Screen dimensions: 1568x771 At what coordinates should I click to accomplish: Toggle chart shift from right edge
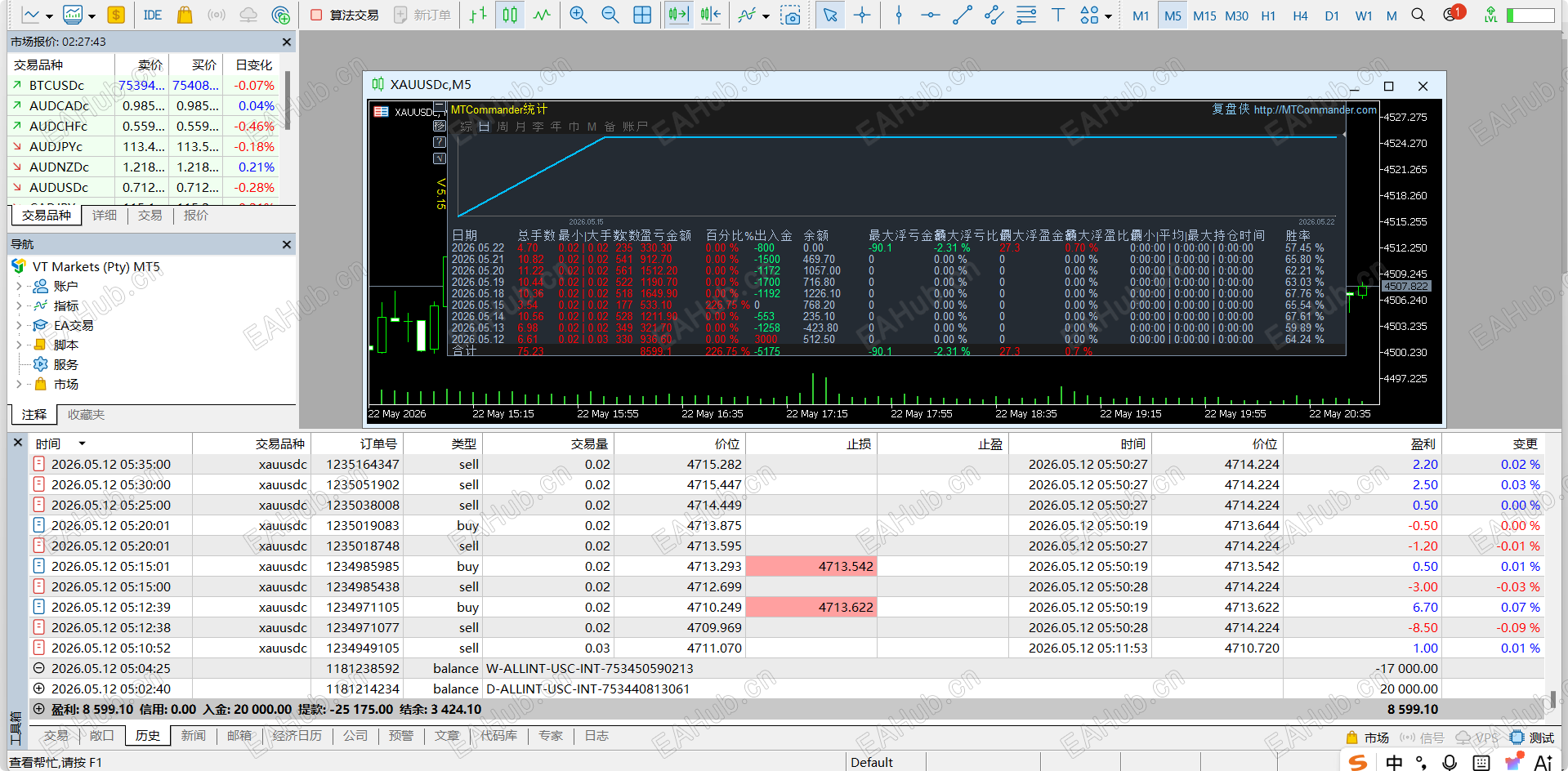tap(711, 15)
